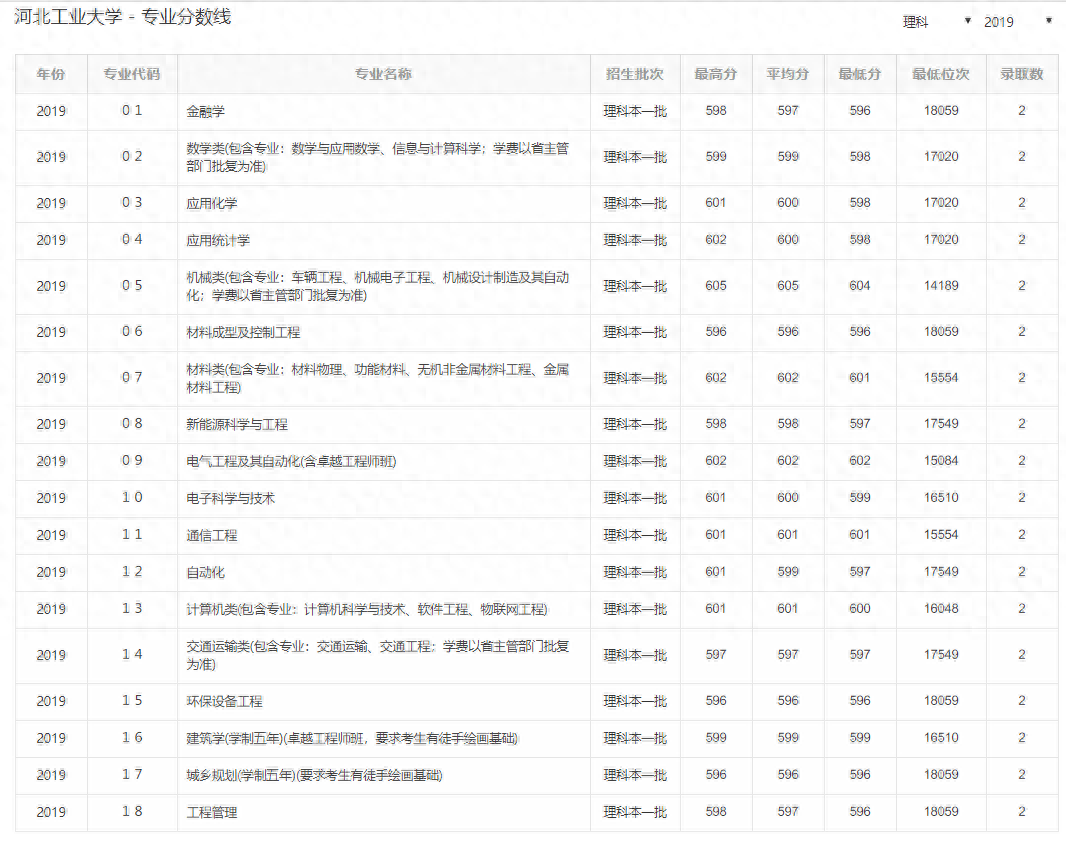Click lowest rank value 15084

[x=941, y=460]
